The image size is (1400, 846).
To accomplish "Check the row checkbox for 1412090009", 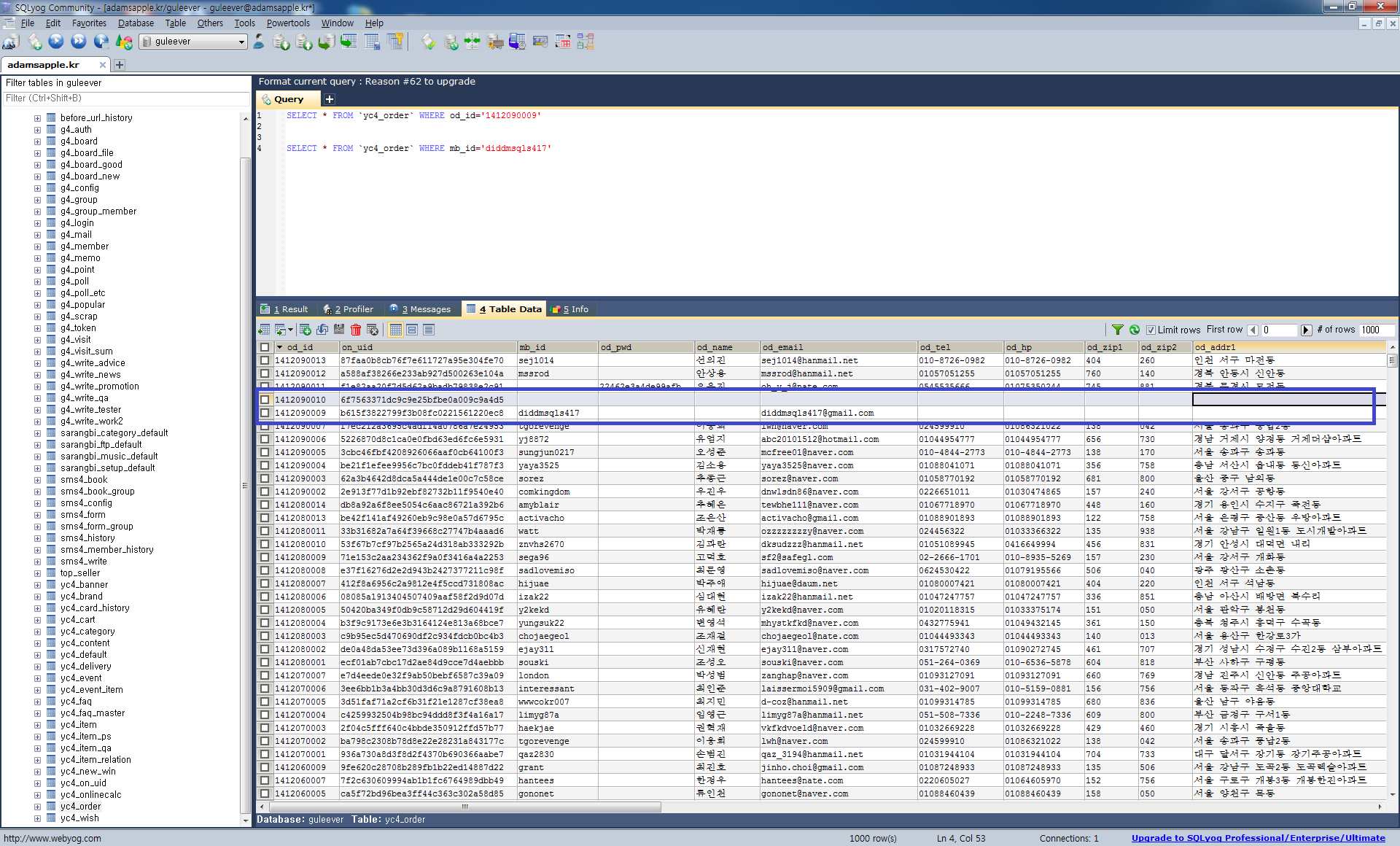I will (x=265, y=413).
